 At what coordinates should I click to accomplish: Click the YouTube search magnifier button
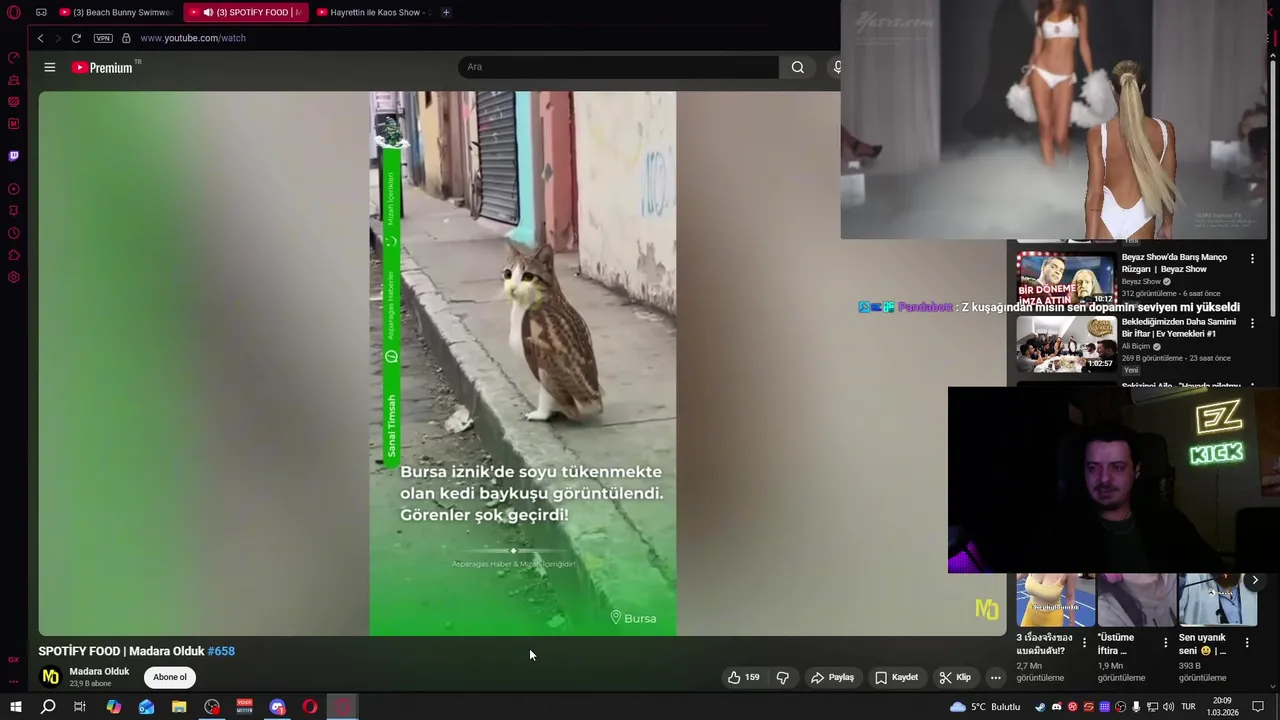797,67
